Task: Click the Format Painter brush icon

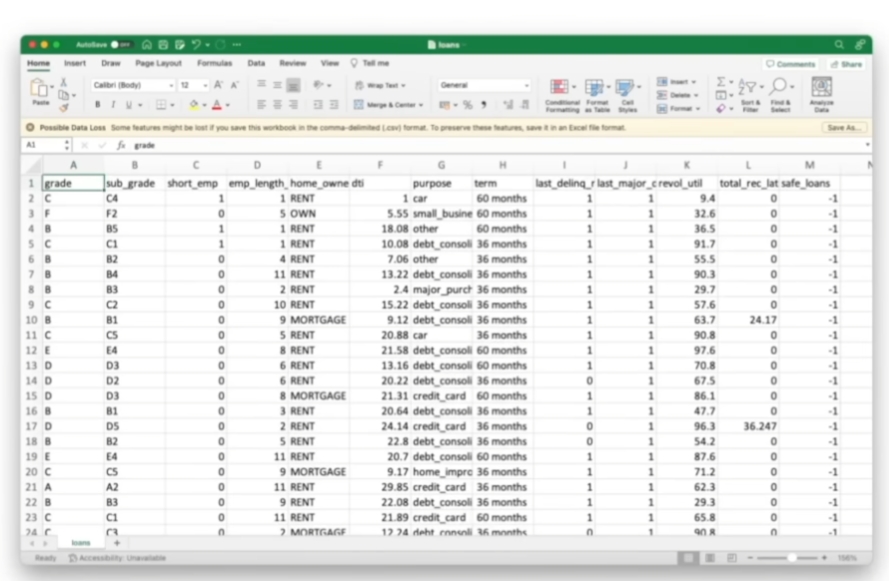Action: click(64, 108)
